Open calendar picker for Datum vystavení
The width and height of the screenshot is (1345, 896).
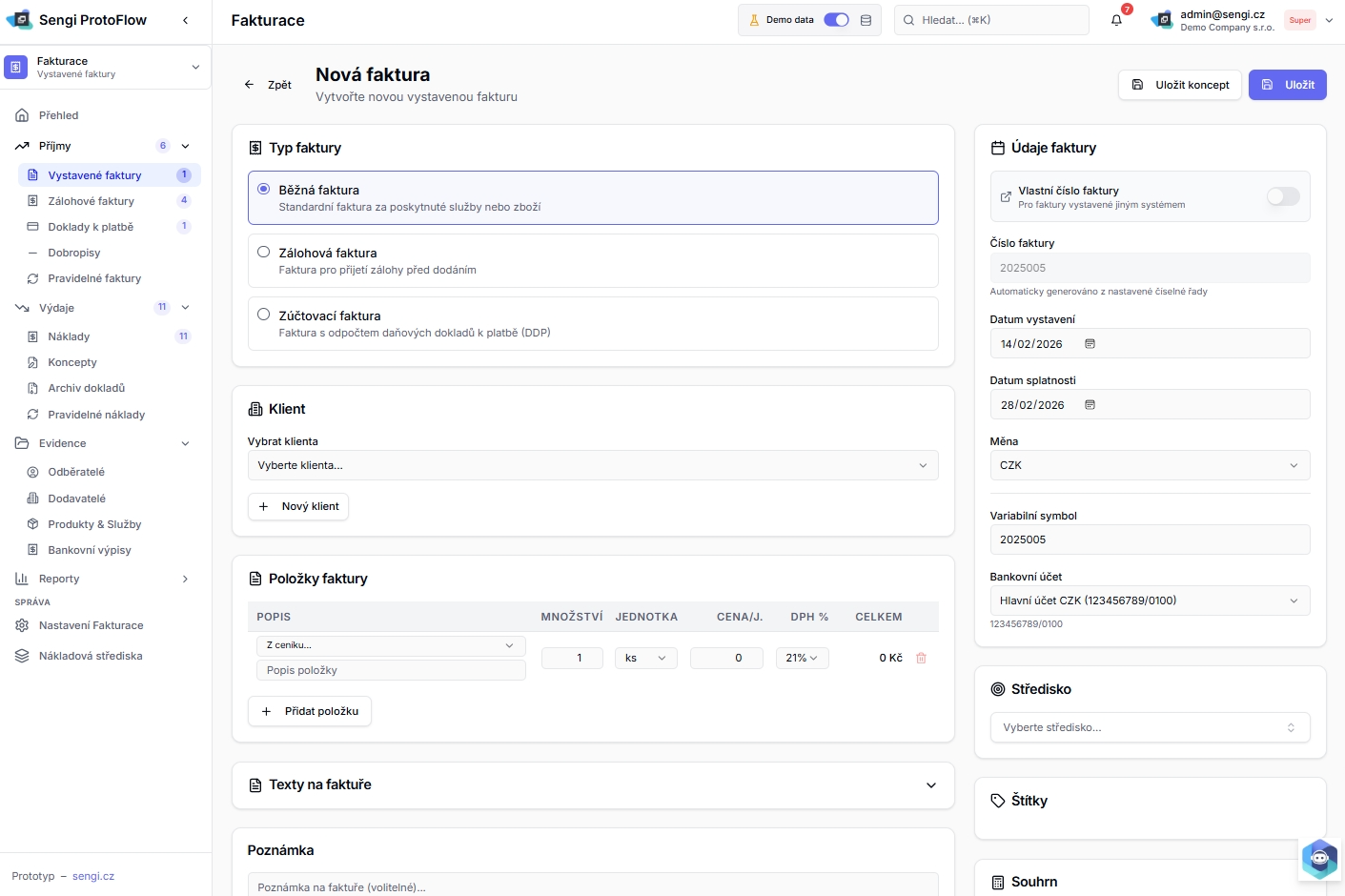tap(1090, 344)
